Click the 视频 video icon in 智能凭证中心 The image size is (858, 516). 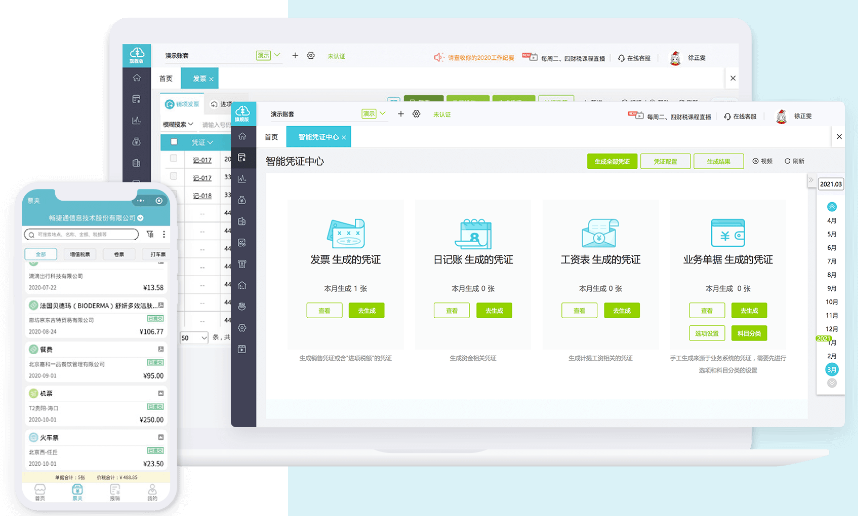coord(755,161)
